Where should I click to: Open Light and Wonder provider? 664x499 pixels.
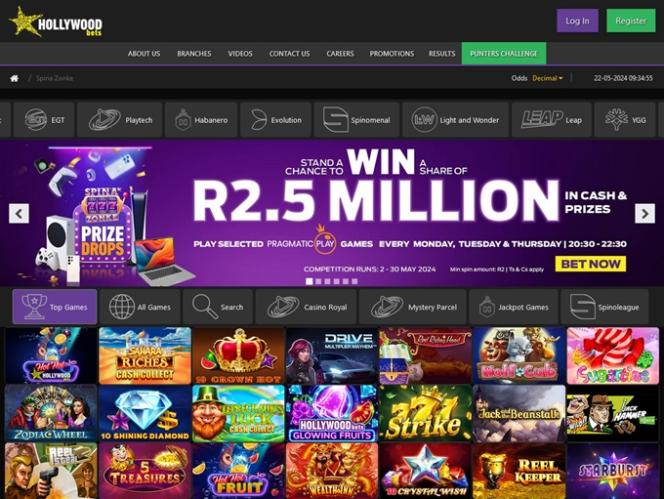click(x=455, y=120)
